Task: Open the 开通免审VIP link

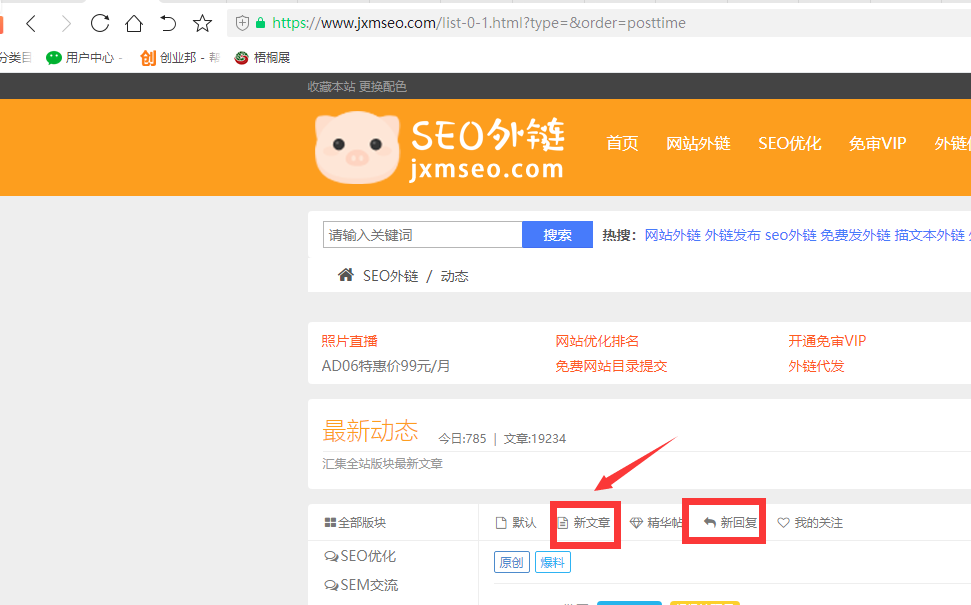Action: (x=827, y=341)
